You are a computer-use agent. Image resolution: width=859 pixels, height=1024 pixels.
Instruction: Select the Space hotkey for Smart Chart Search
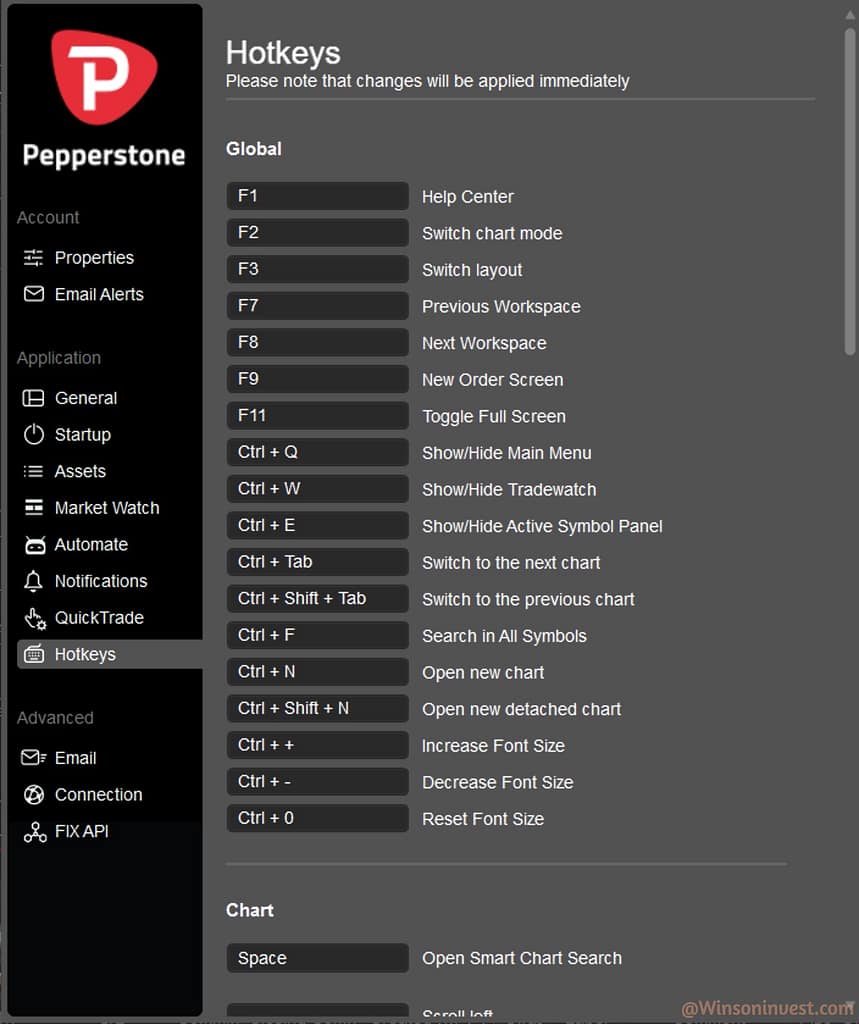[x=317, y=958]
